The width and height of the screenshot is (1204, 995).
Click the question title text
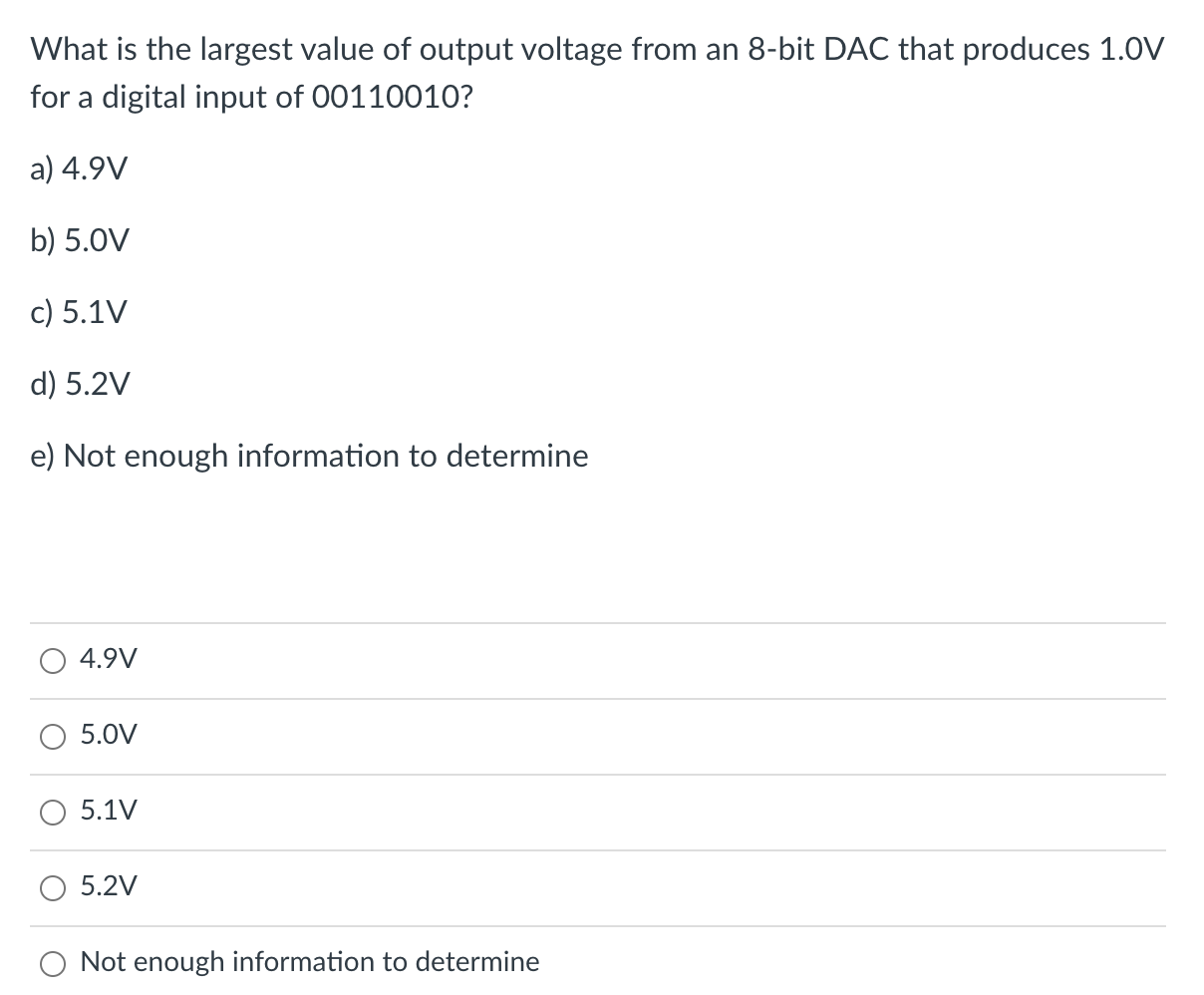click(596, 48)
